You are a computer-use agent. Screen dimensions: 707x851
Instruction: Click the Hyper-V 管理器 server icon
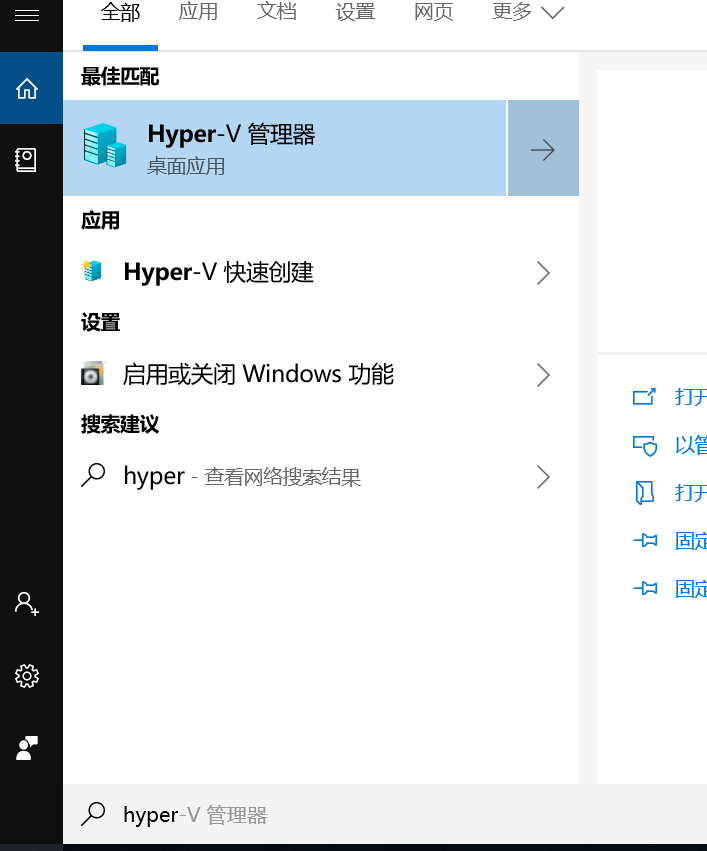(x=105, y=145)
